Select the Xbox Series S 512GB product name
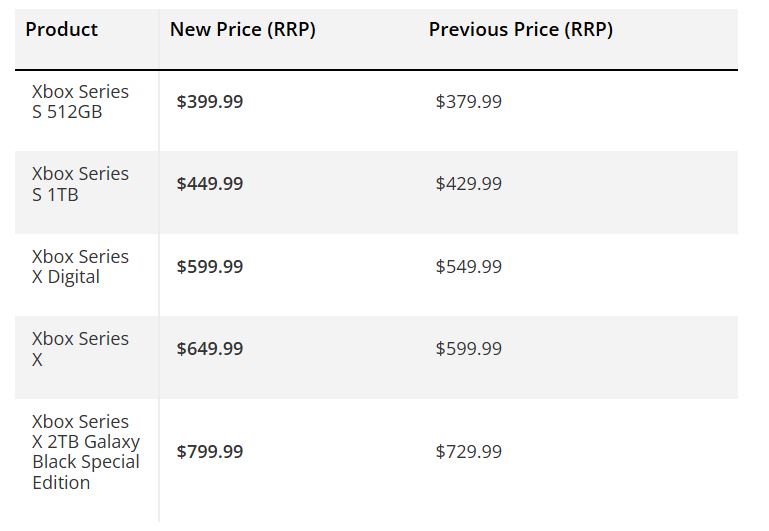Screen dimensions: 769x531 (80, 101)
